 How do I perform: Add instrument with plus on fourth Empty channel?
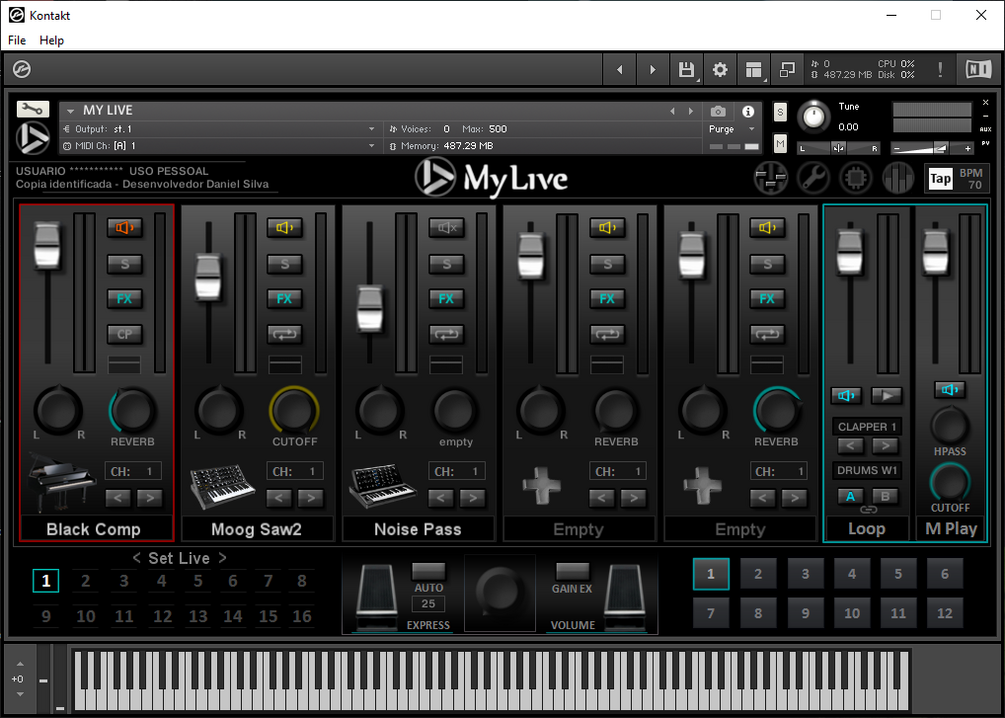542,486
